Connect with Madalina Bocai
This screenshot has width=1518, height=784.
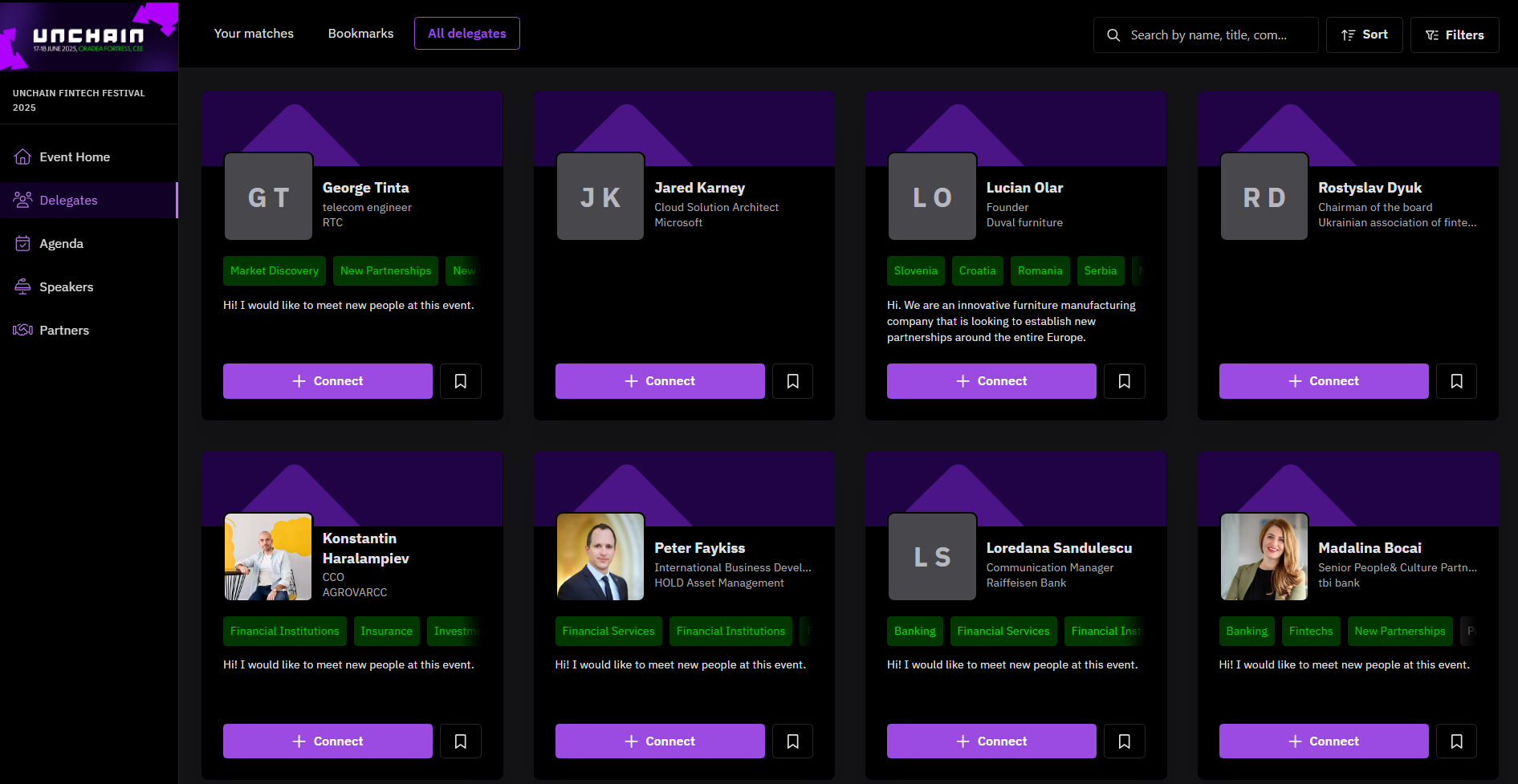[1324, 741]
